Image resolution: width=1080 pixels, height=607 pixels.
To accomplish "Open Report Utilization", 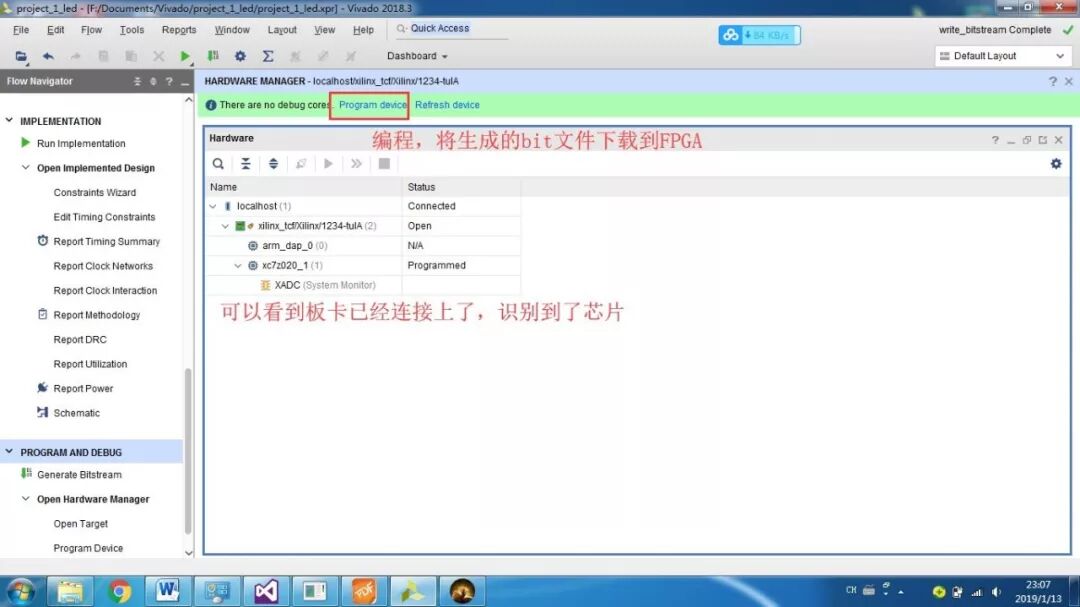I will click(90, 364).
